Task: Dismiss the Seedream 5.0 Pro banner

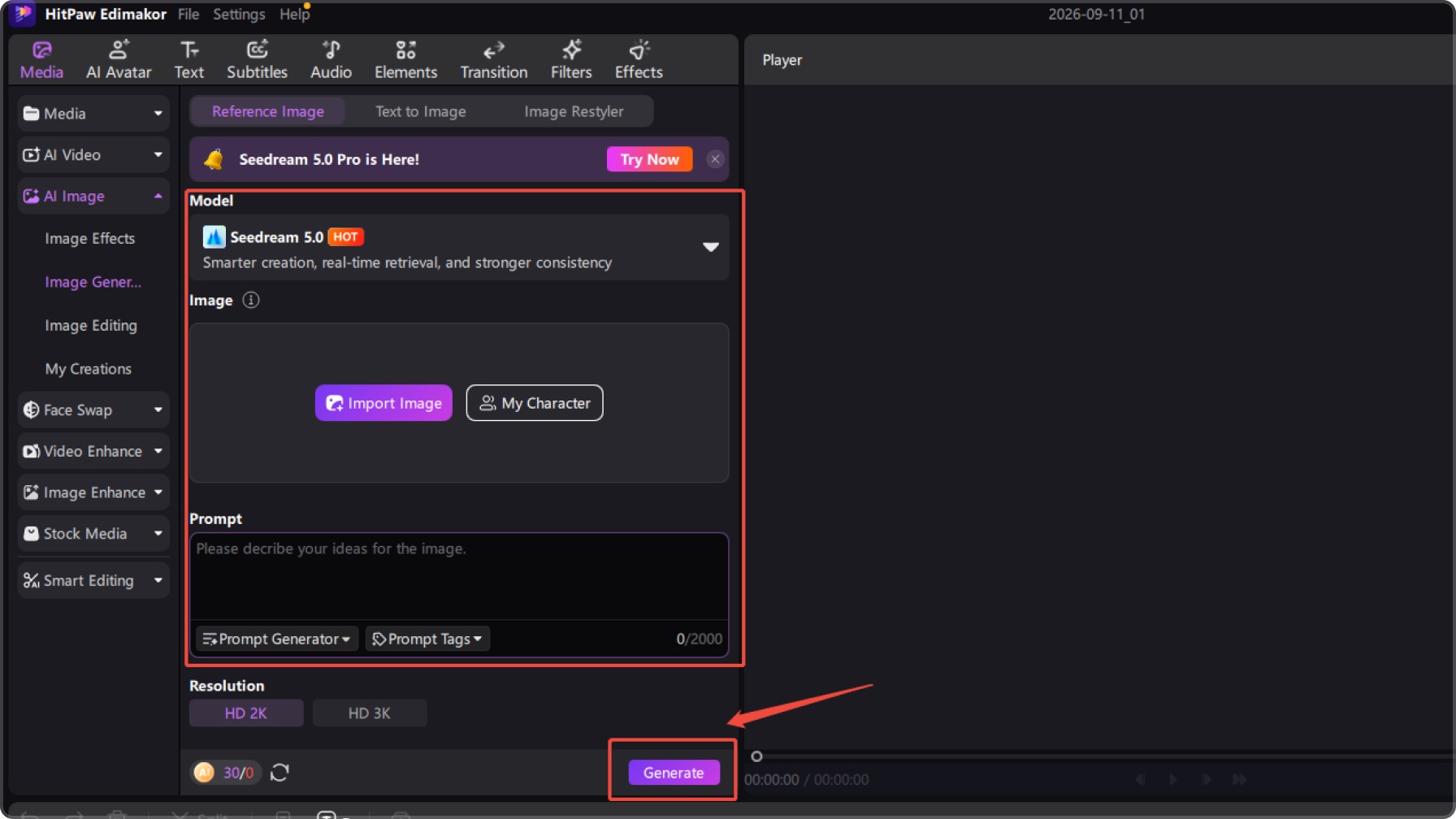Action: point(715,159)
